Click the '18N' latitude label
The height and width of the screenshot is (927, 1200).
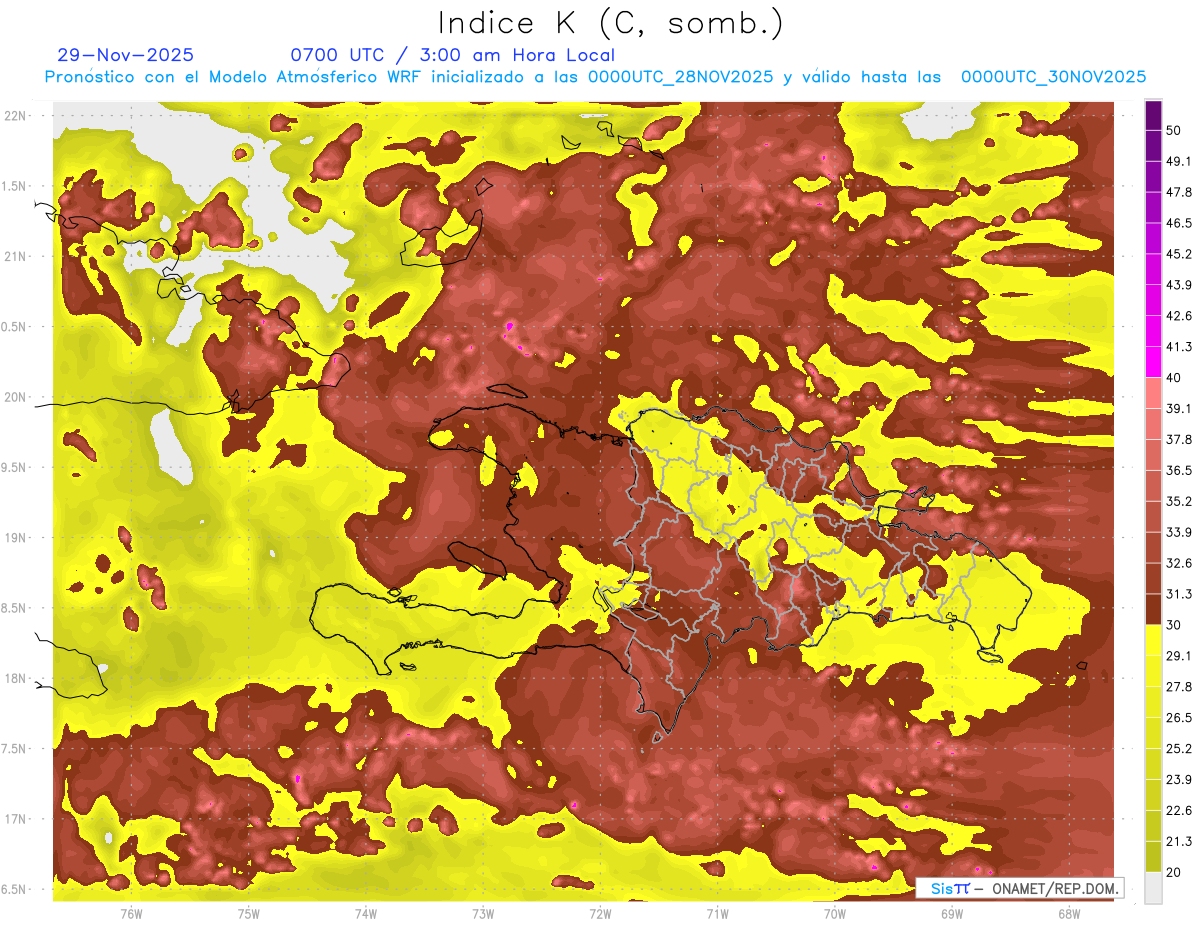tap(15, 679)
